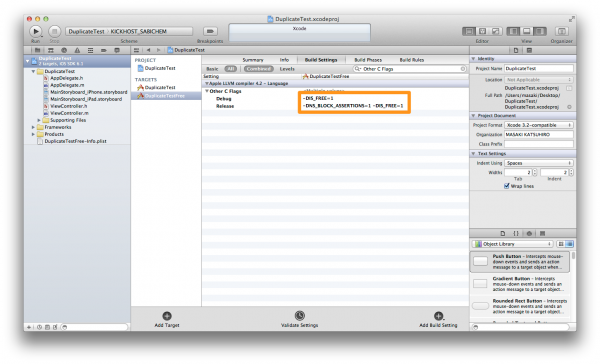Click DuplicateTest in the jump bar
600x364 pixels.
coord(186,50)
